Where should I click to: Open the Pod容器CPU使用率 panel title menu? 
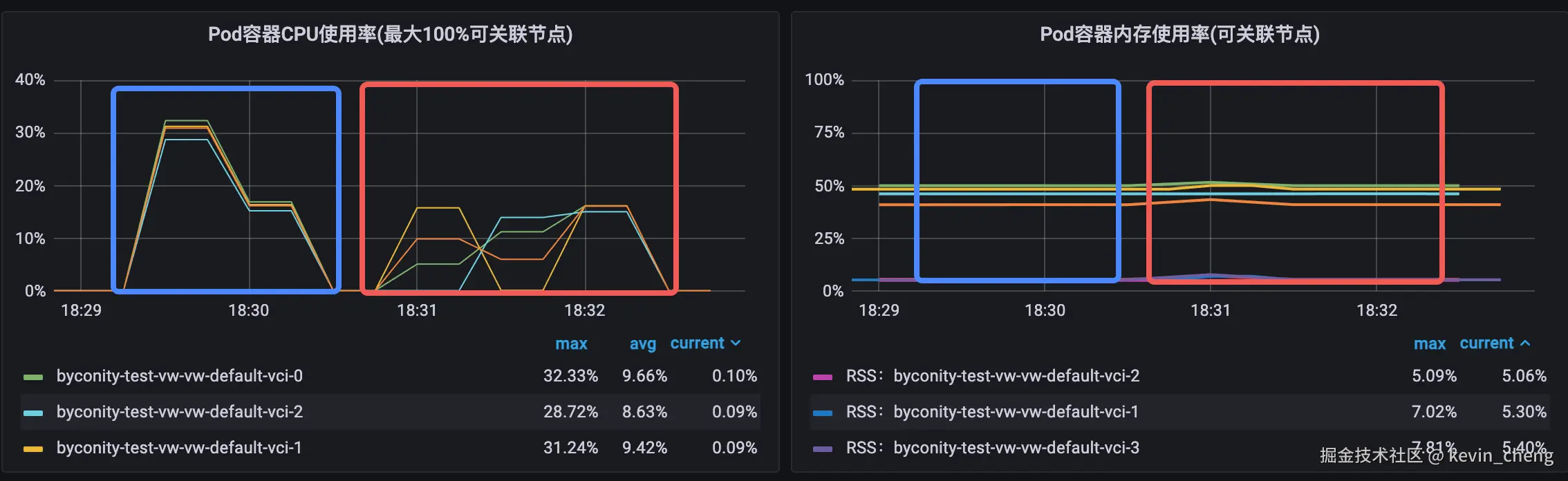coord(390,34)
